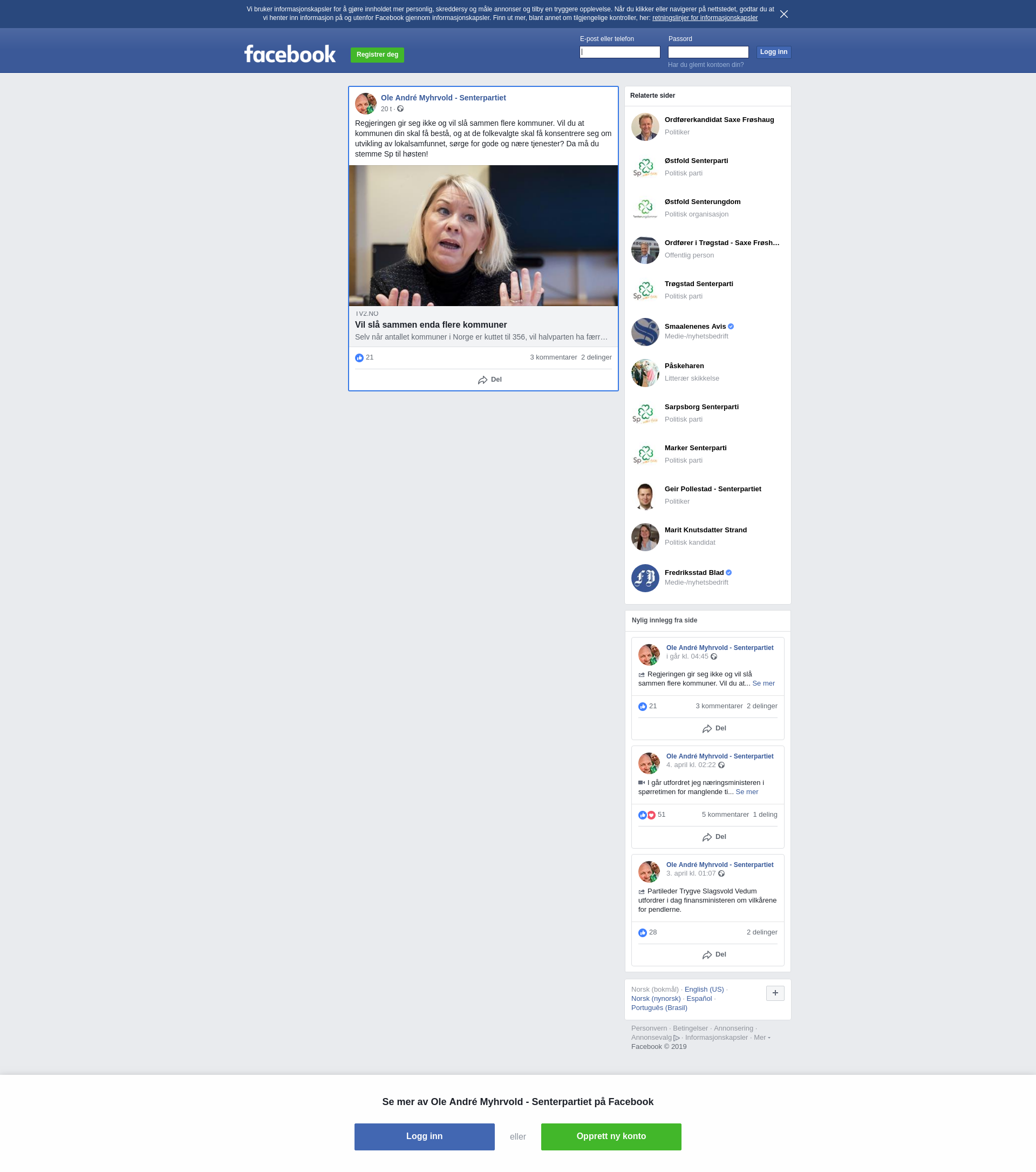Open Marker Senterparti page name

pyautogui.click(x=695, y=448)
